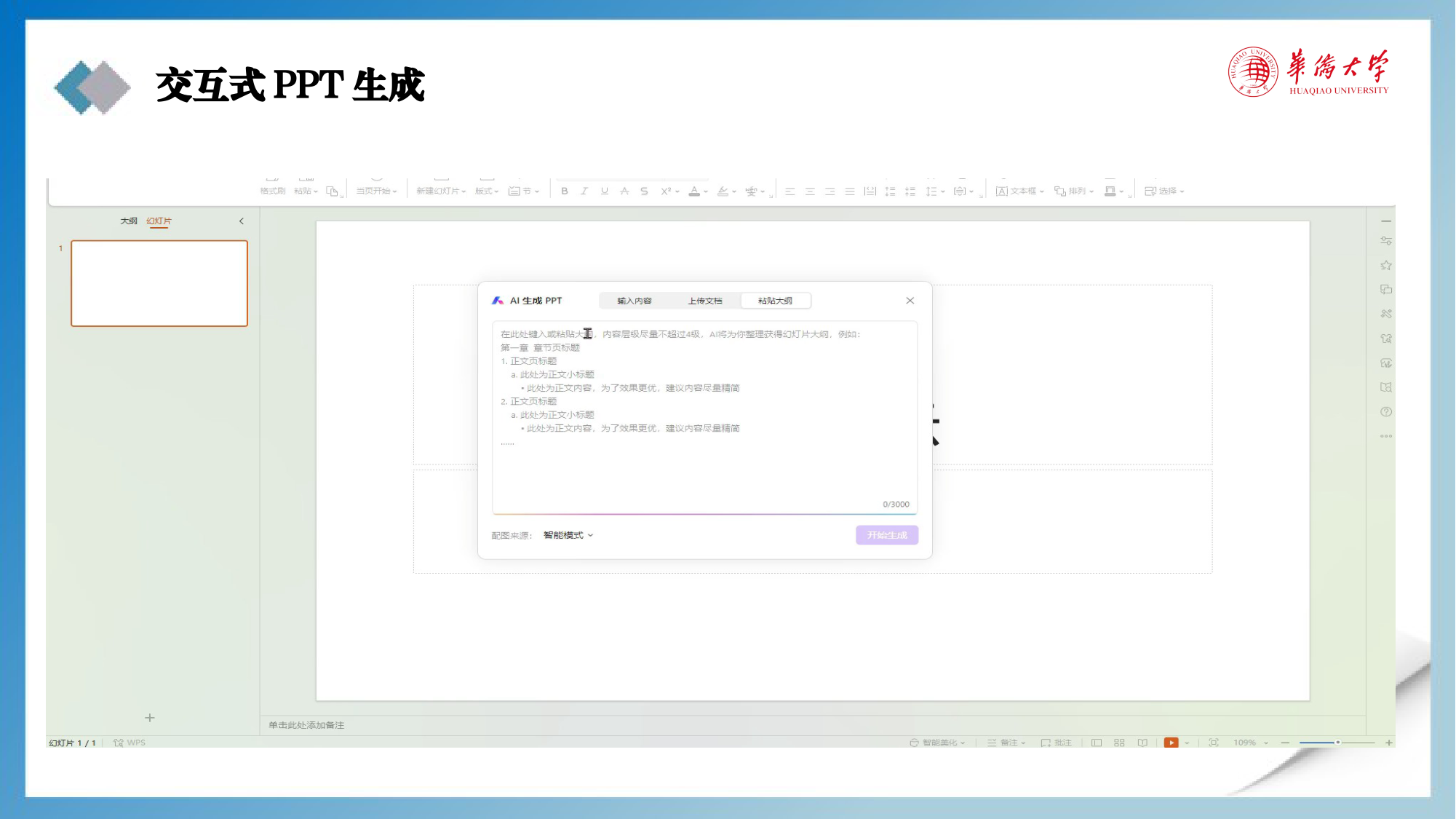Add a new slide with plus icon
Image resolution: width=1456 pixels, height=819 pixels.
tap(150, 718)
